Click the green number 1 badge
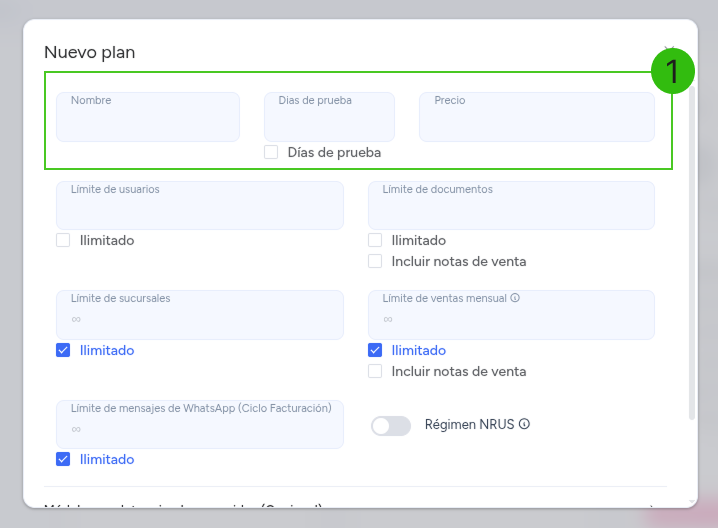718x528 pixels. pyautogui.click(x=673, y=71)
